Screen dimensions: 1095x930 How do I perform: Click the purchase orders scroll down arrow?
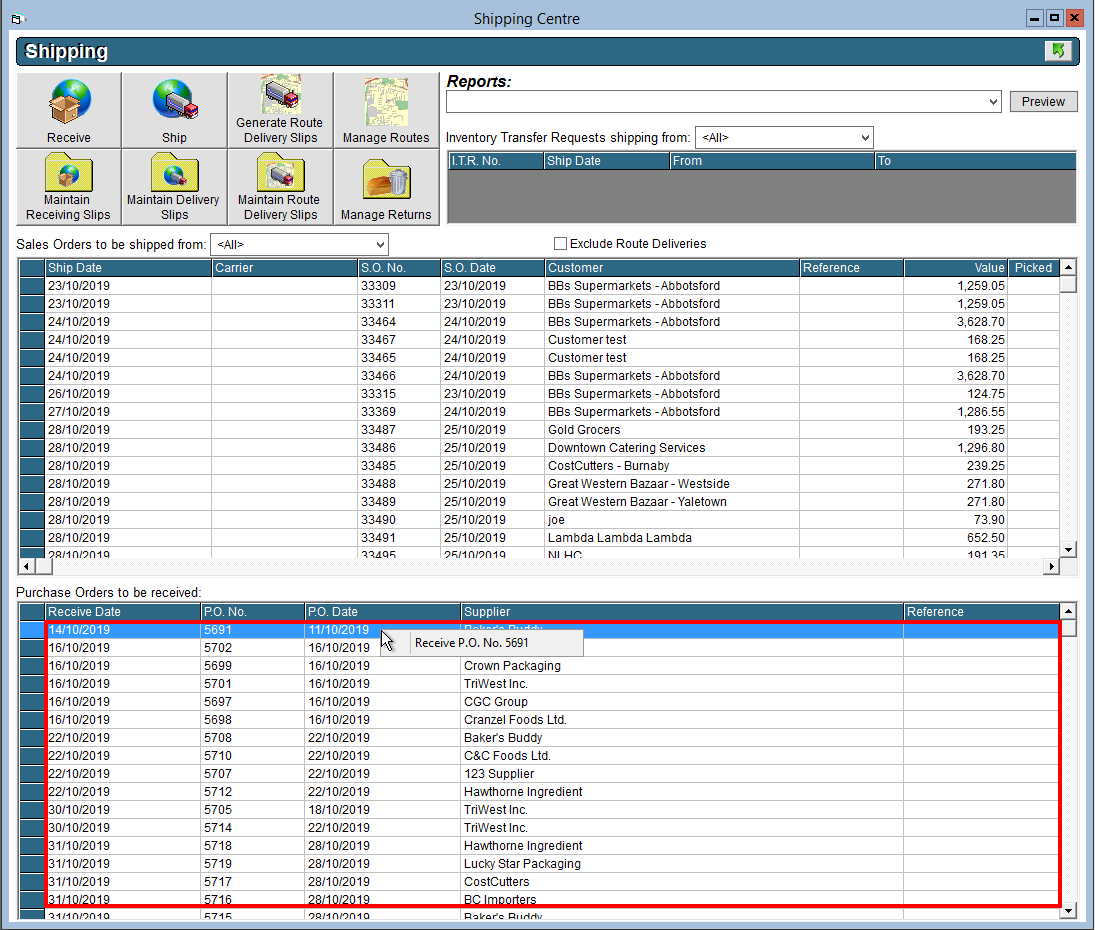1068,910
